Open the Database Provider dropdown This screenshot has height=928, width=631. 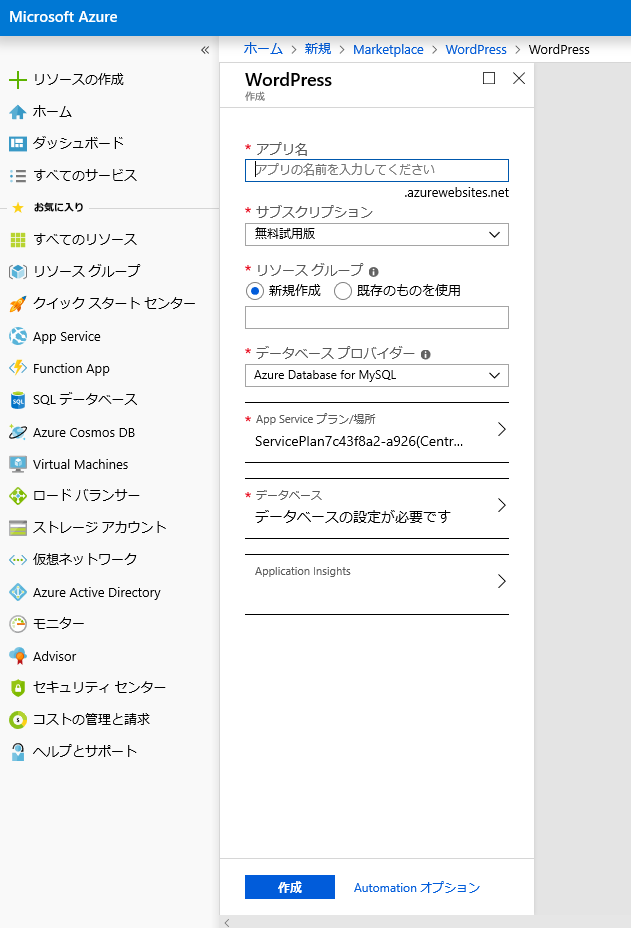click(x=376, y=375)
